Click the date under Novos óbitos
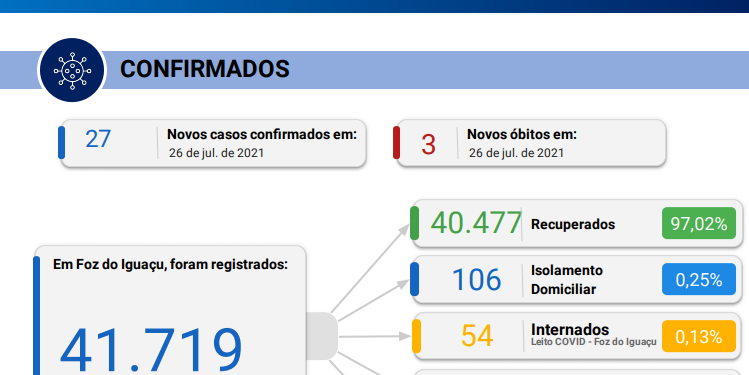 tap(516, 153)
